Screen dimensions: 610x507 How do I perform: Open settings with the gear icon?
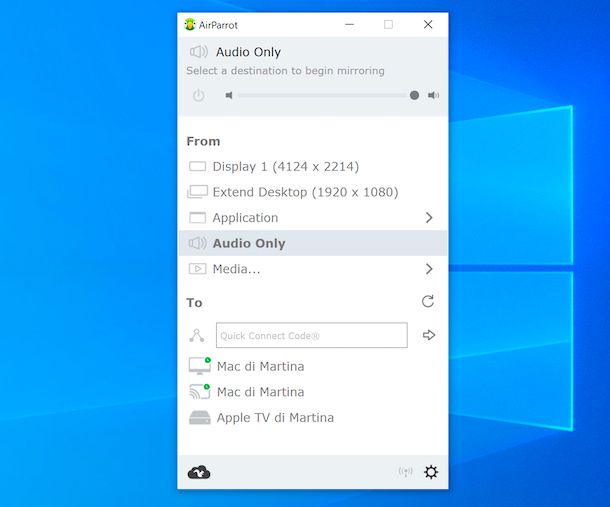(x=431, y=472)
